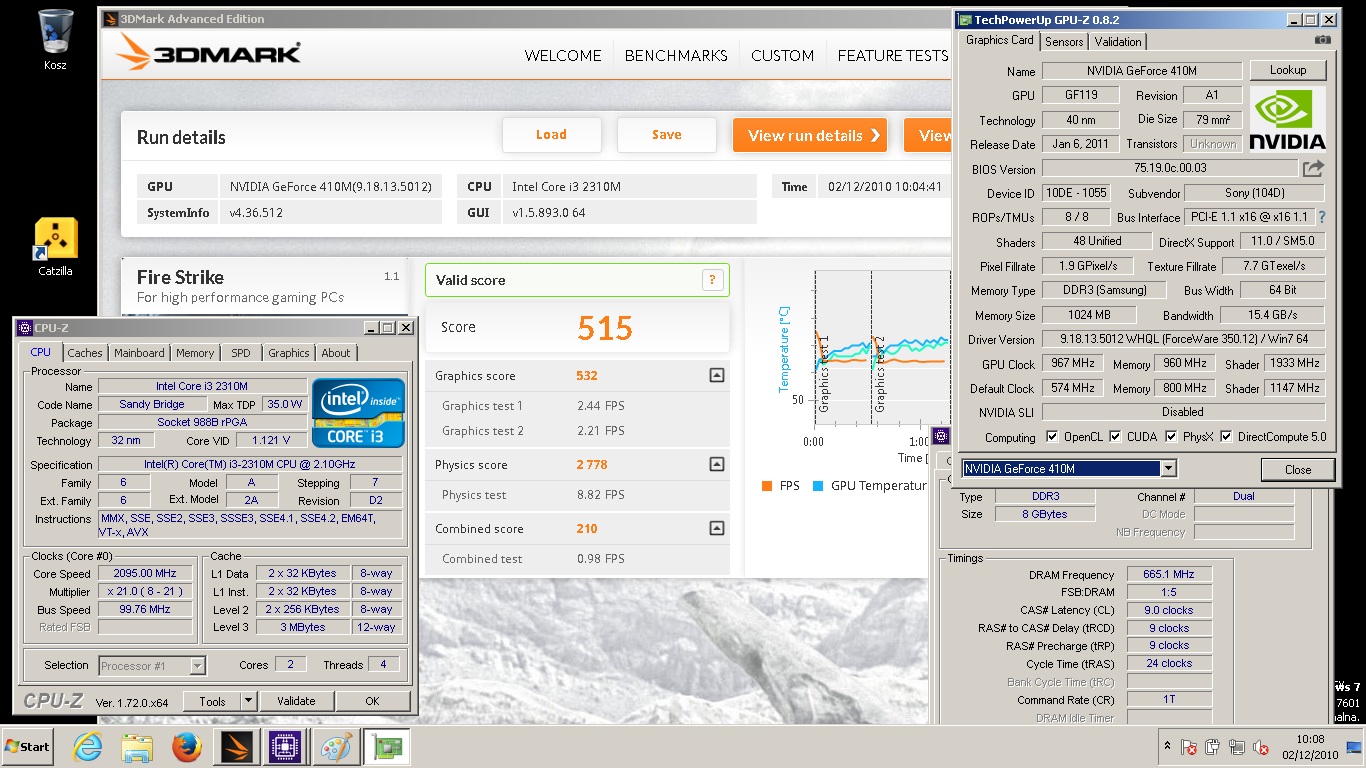Collapse the Combined score section
Image resolution: width=1366 pixels, height=768 pixels.
[716, 528]
